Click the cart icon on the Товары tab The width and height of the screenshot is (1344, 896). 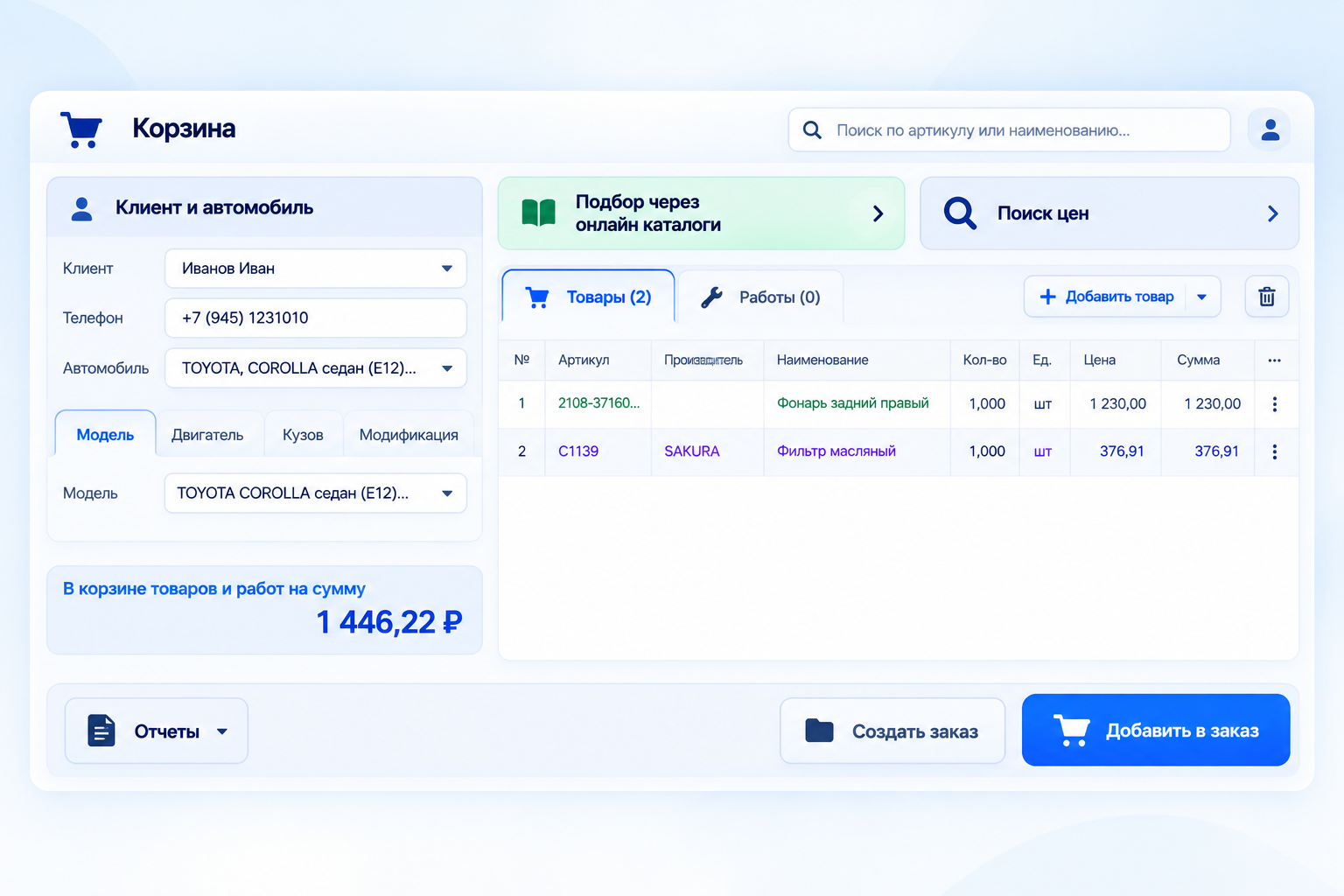tap(537, 297)
